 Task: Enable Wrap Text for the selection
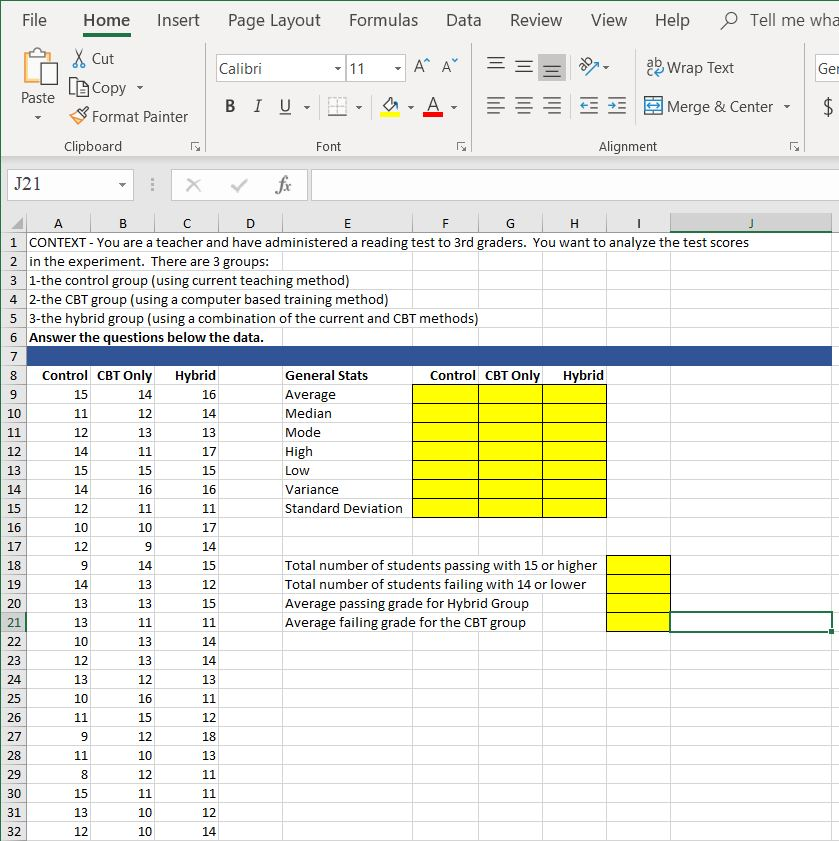(689, 67)
